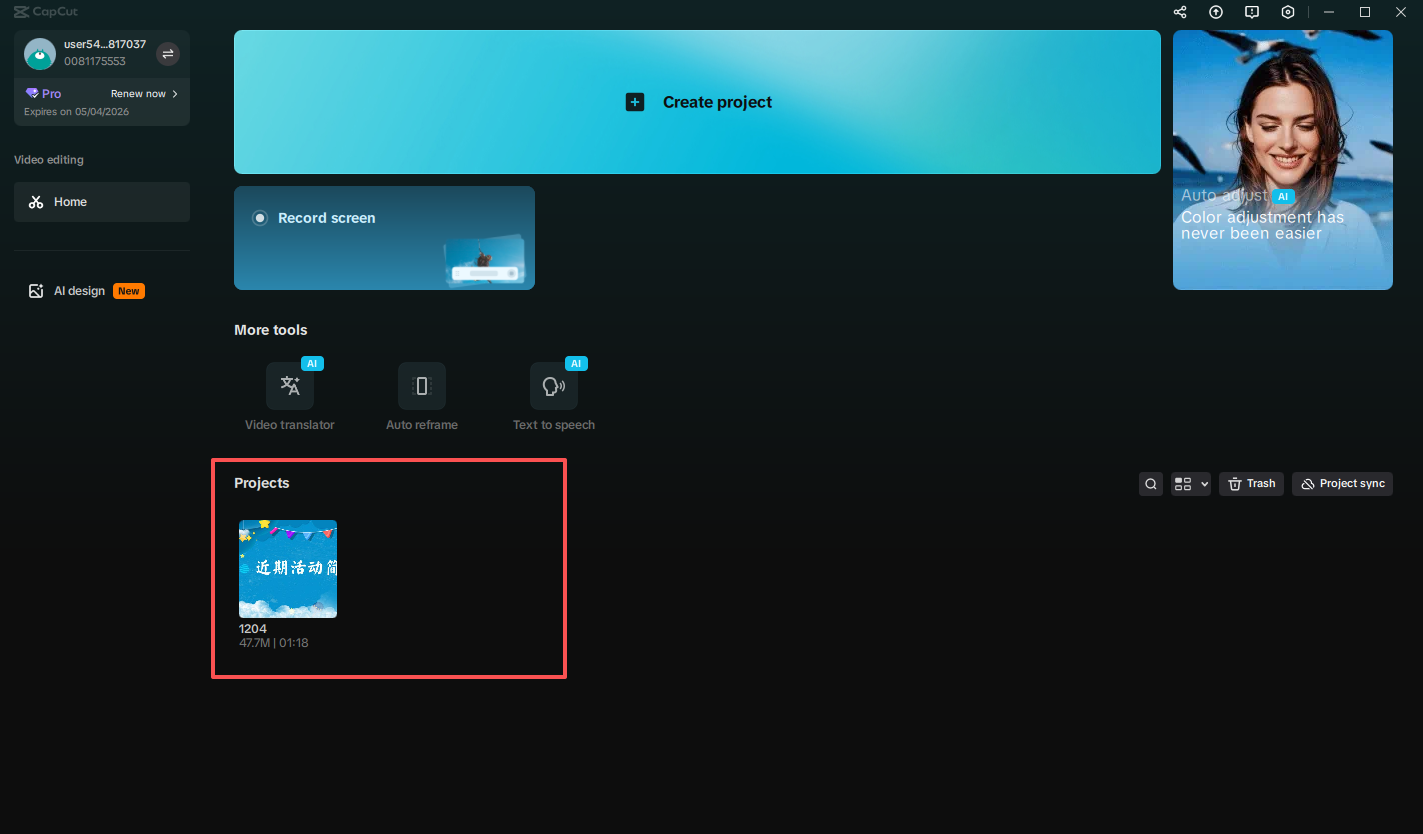Open the Text to speech tool
The height and width of the screenshot is (834, 1423).
553,386
